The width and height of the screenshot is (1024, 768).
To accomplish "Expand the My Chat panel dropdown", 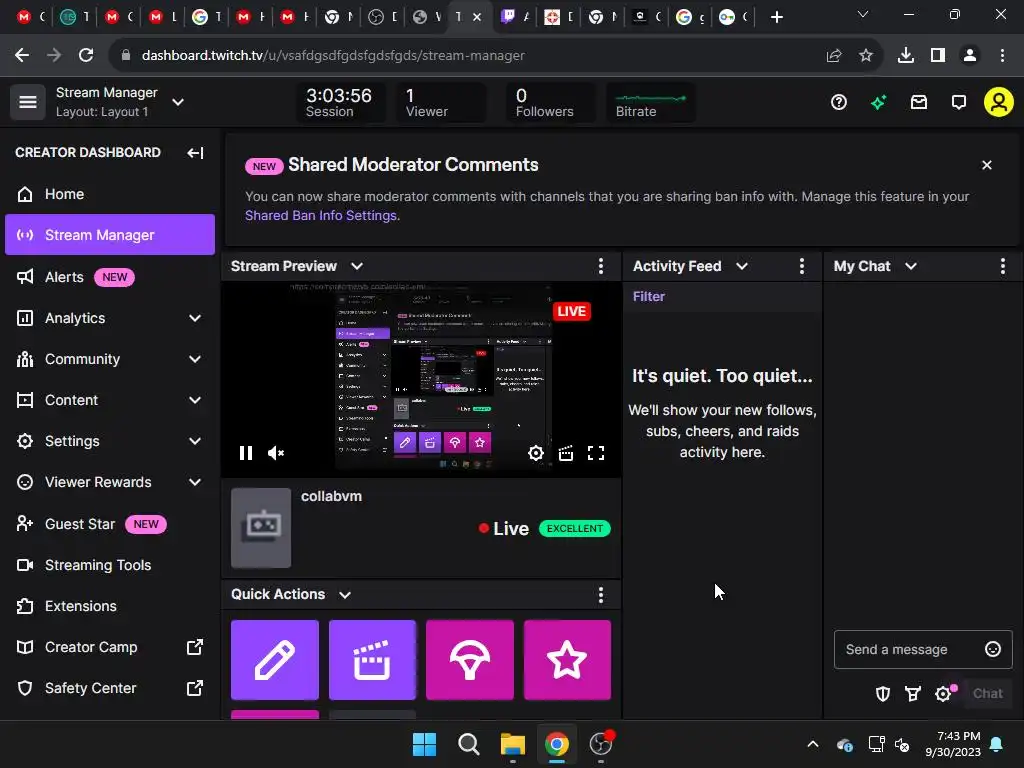I will pos(911,266).
